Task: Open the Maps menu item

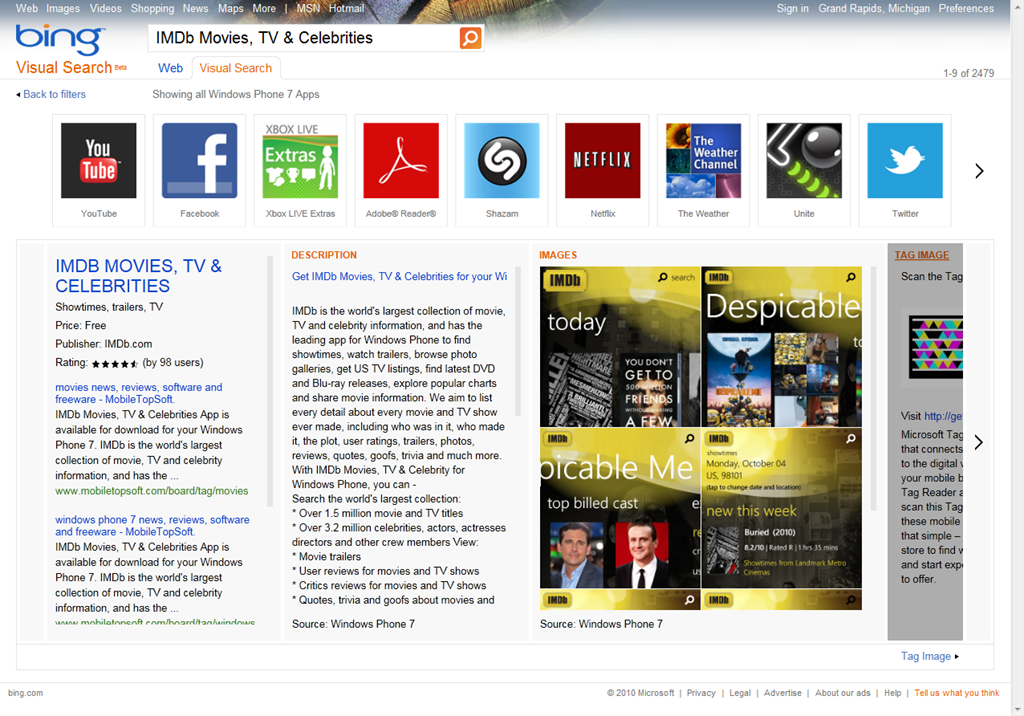Action: (231, 8)
